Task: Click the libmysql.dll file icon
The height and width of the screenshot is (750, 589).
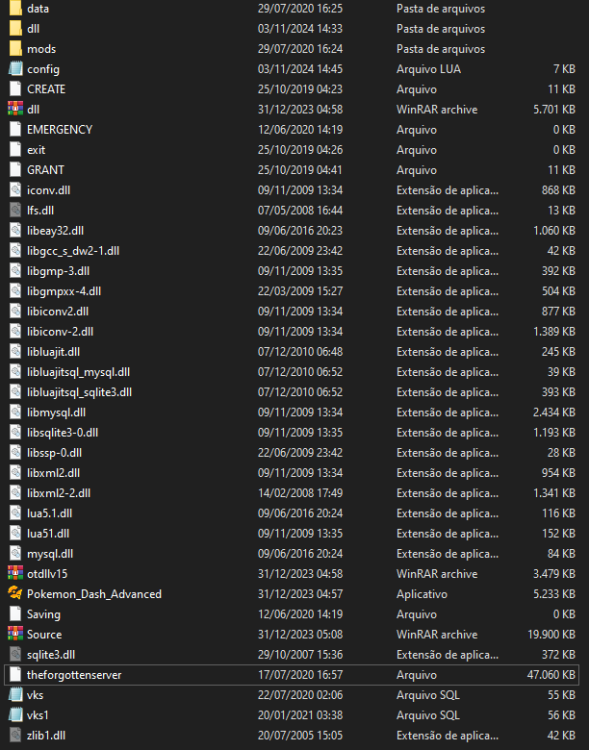Action: coord(15,412)
